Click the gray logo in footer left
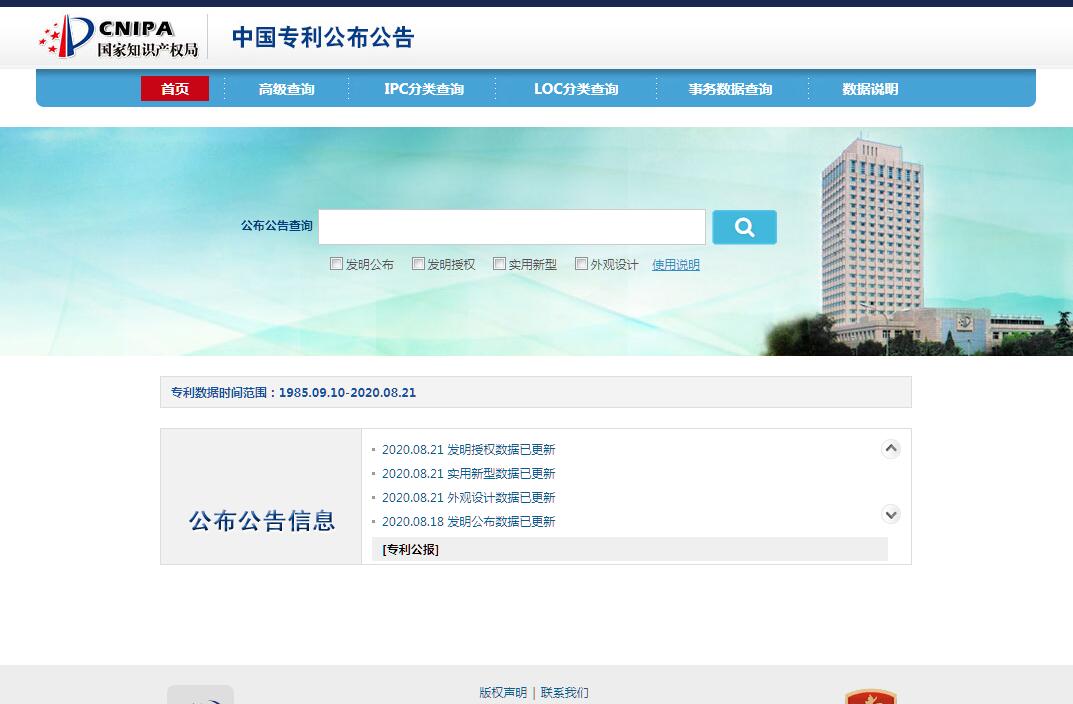Image resolution: width=1073 pixels, height=704 pixels. pos(200,695)
